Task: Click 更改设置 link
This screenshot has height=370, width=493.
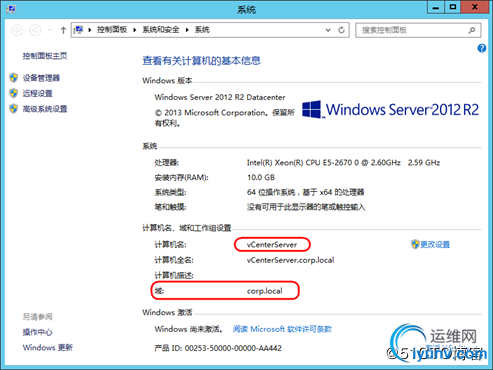Action: (x=435, y=244)
